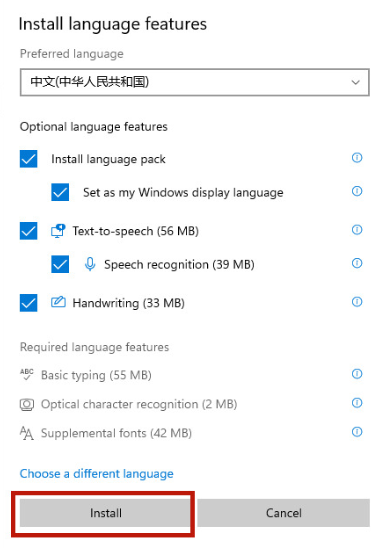Open info for Install language pack
Image resolution: width=381 pixels, height=551 pixels.
[x=357, y=158]
